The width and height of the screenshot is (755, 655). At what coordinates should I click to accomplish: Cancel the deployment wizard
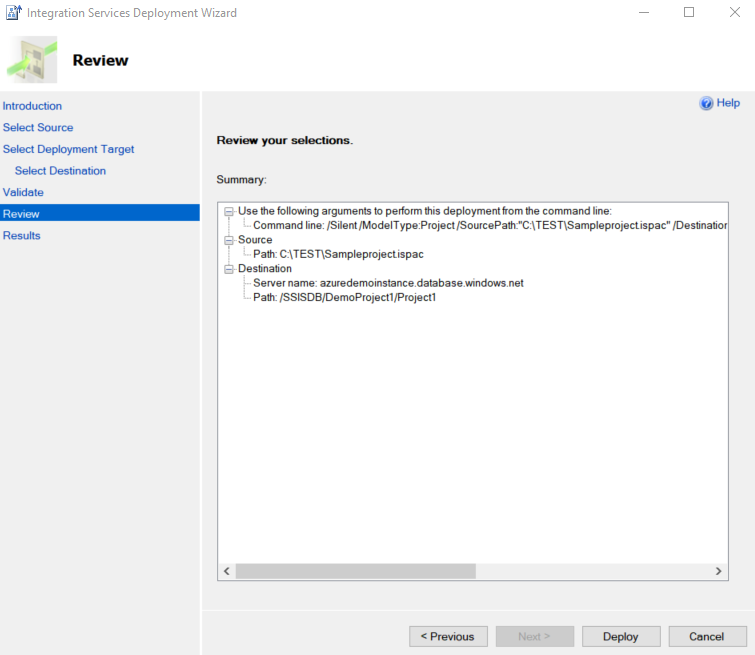tap(706, 636)
